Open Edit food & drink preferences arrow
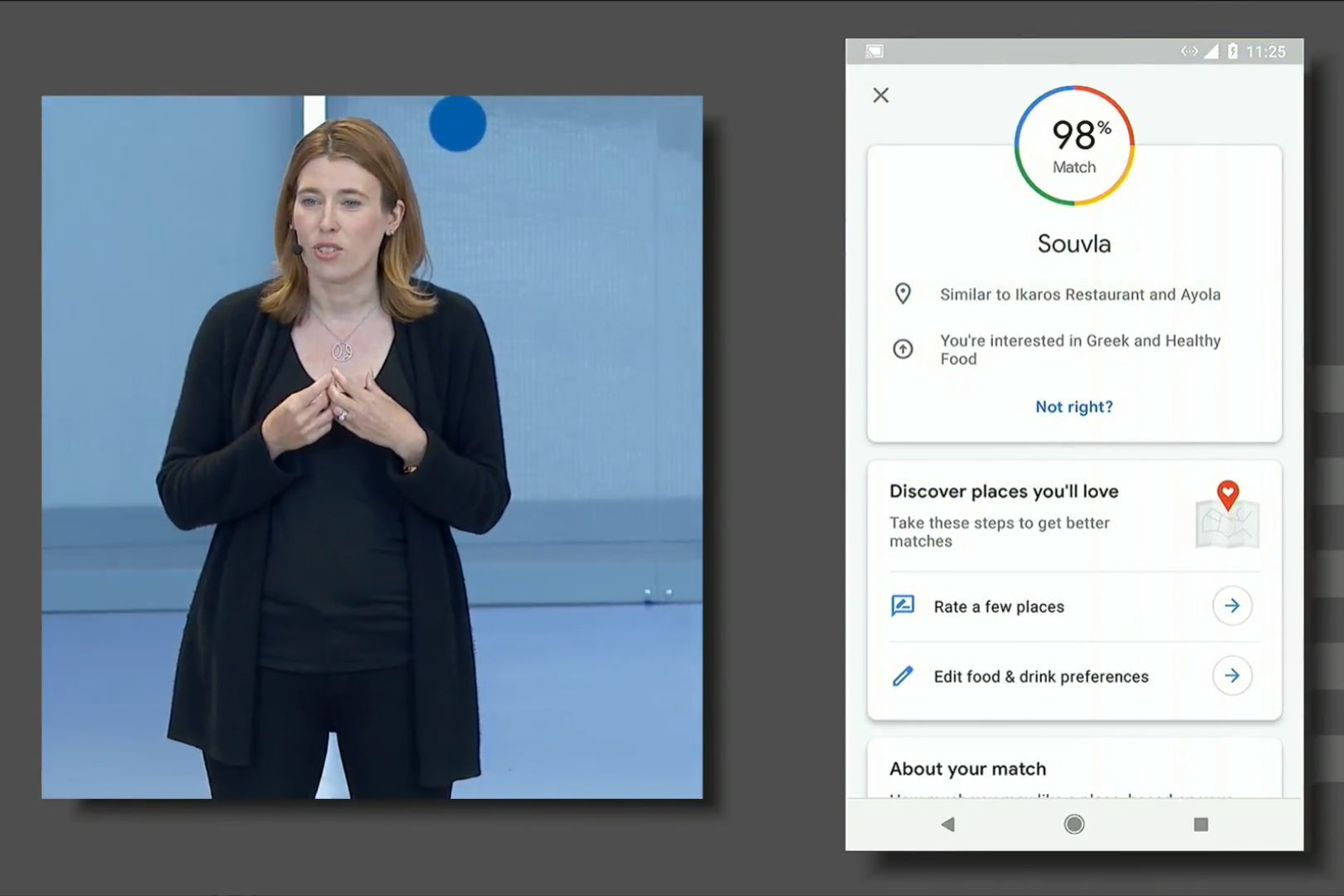 1232,676
